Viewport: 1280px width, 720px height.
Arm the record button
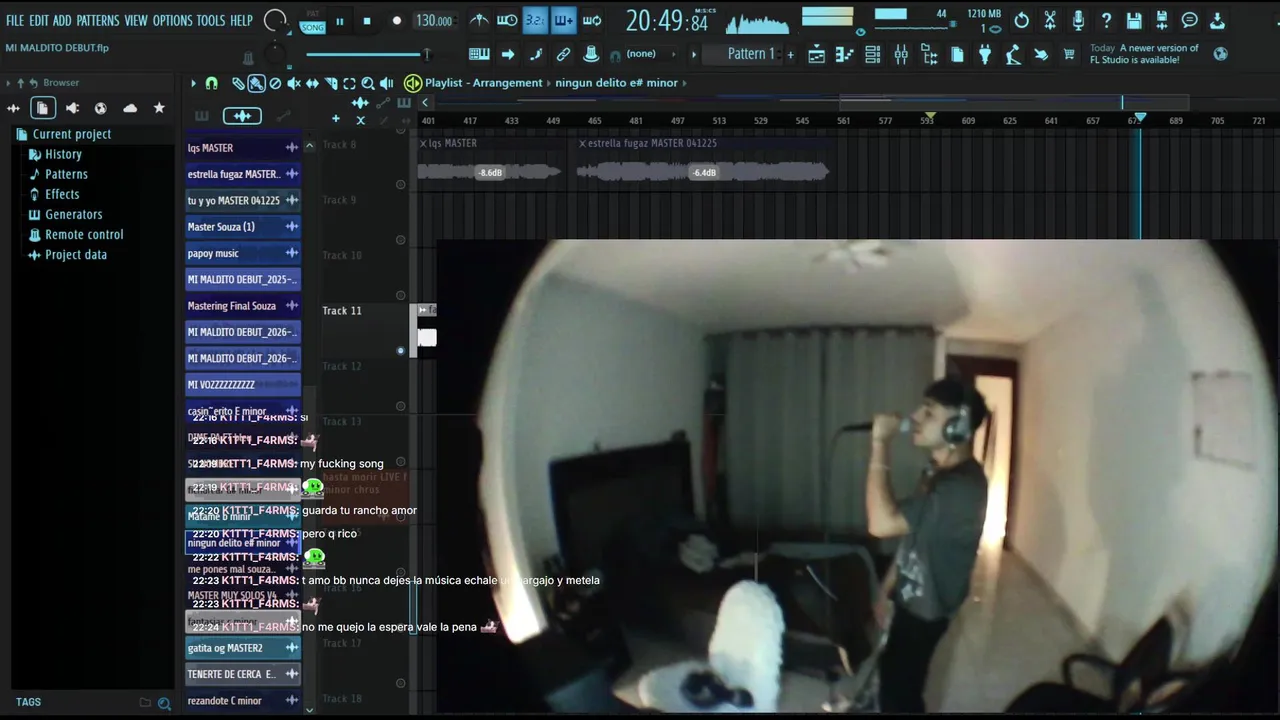397,21
